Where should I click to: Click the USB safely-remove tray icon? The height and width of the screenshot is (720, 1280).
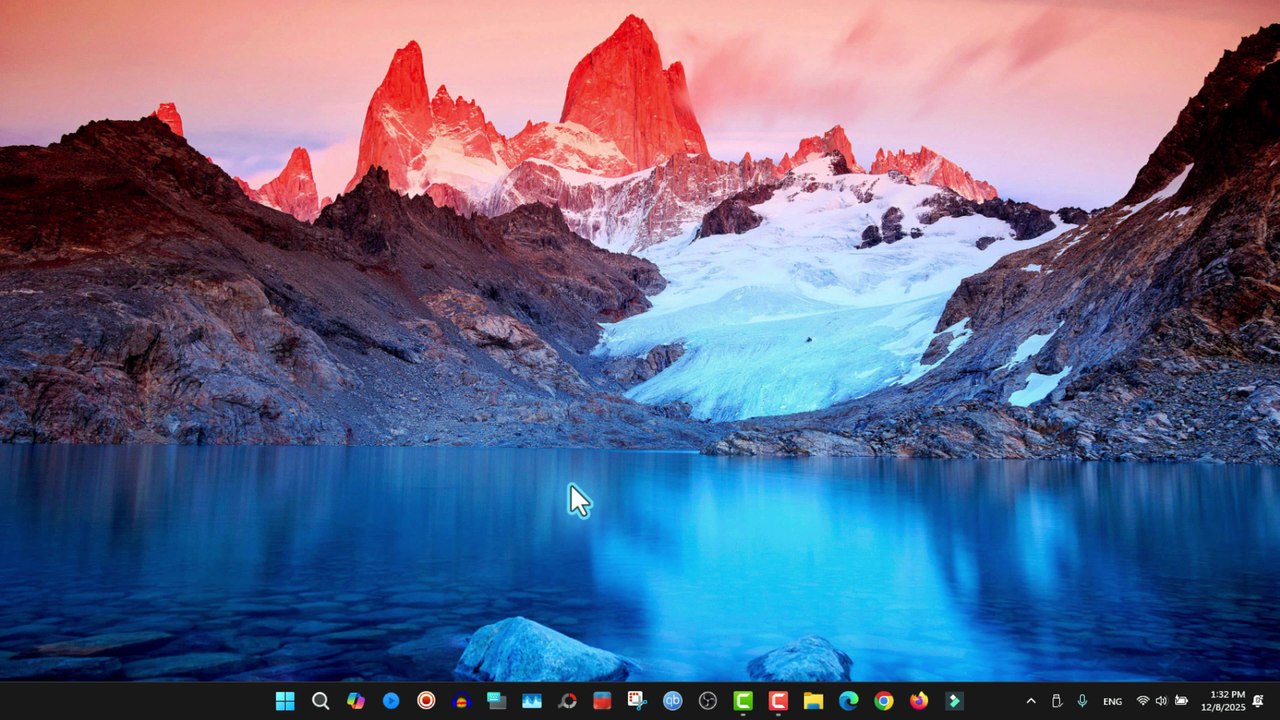pyautogui.click(x=1057, y=701)
